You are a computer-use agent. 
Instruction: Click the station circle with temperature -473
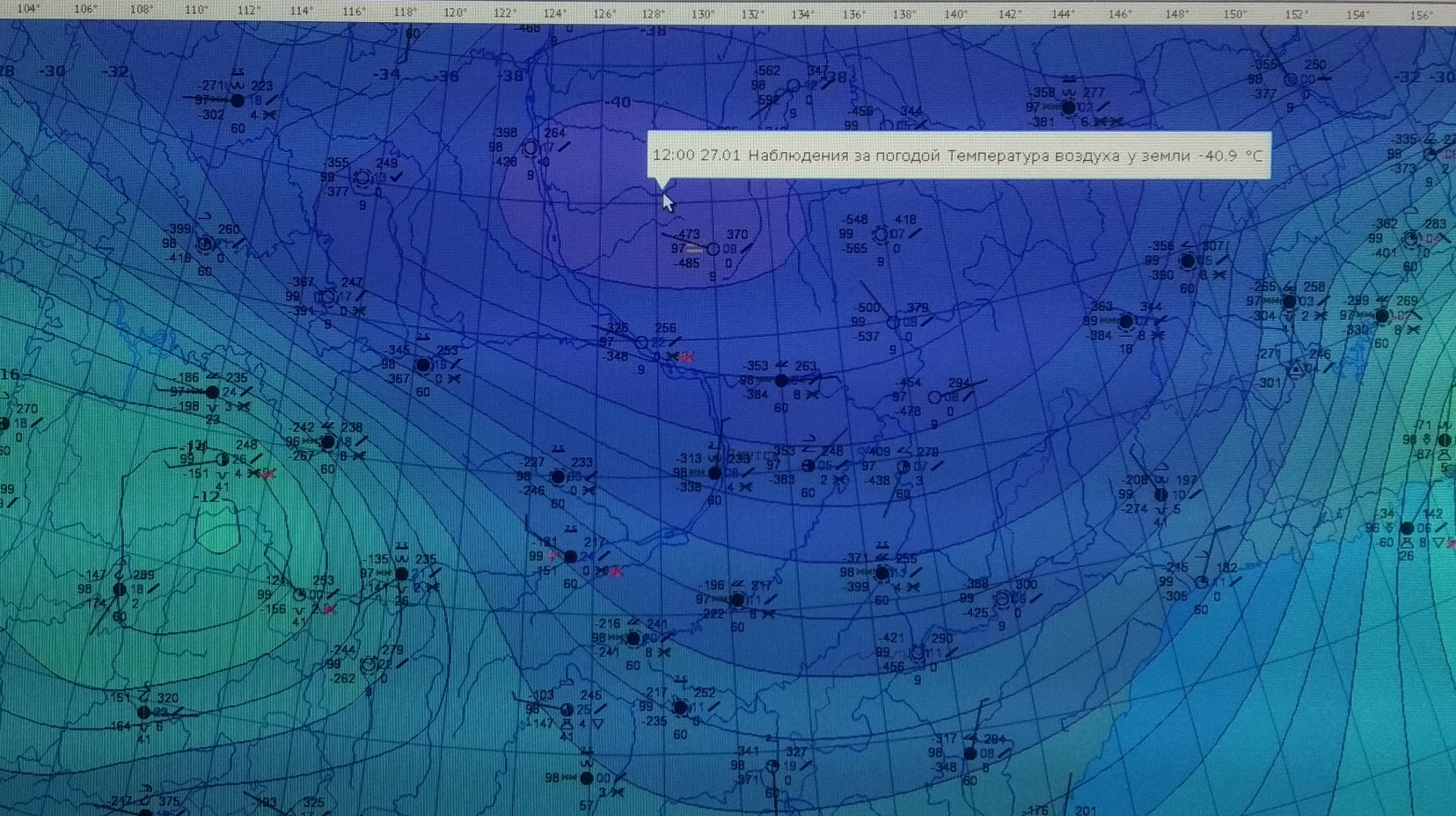click(x=713, y=249)
